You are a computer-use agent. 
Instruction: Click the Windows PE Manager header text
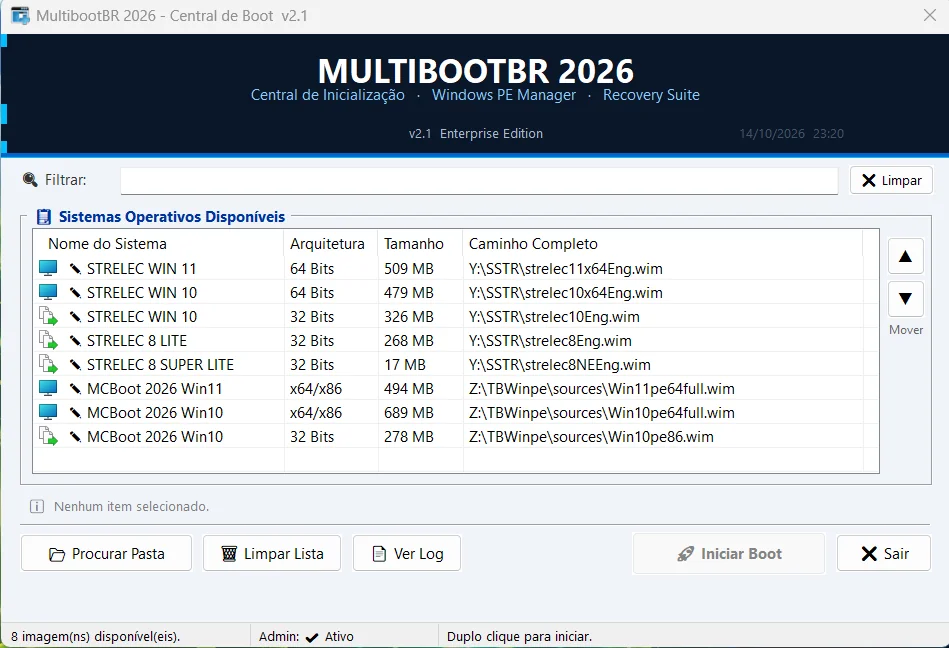504,95
